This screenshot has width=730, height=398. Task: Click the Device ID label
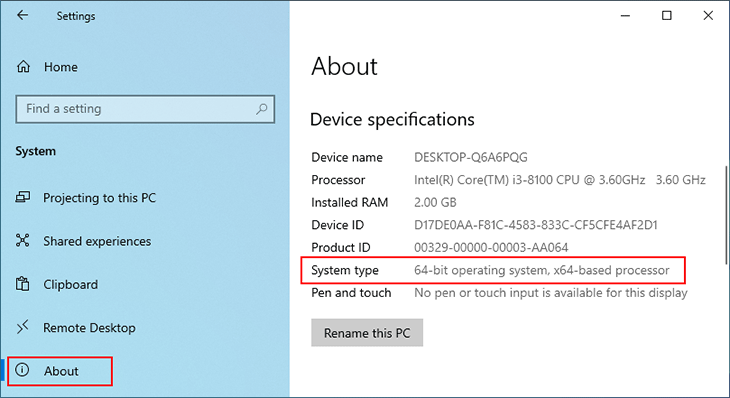point(338,225)
